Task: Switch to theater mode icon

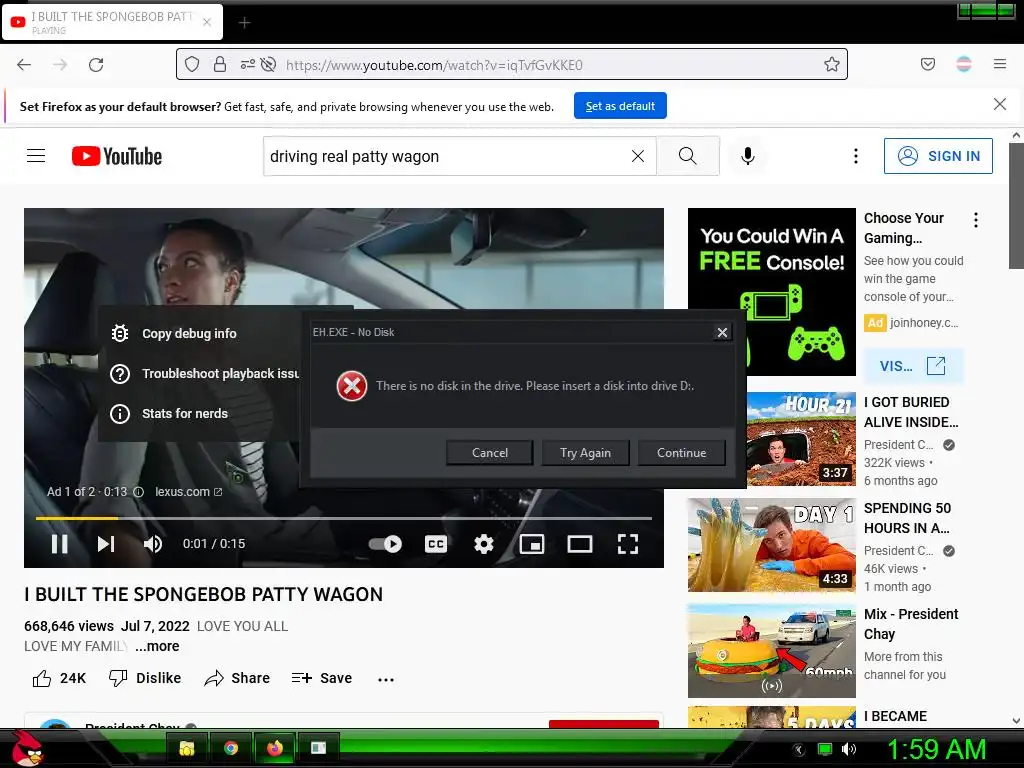Action: pyautogui.click(x=580, y=543)
